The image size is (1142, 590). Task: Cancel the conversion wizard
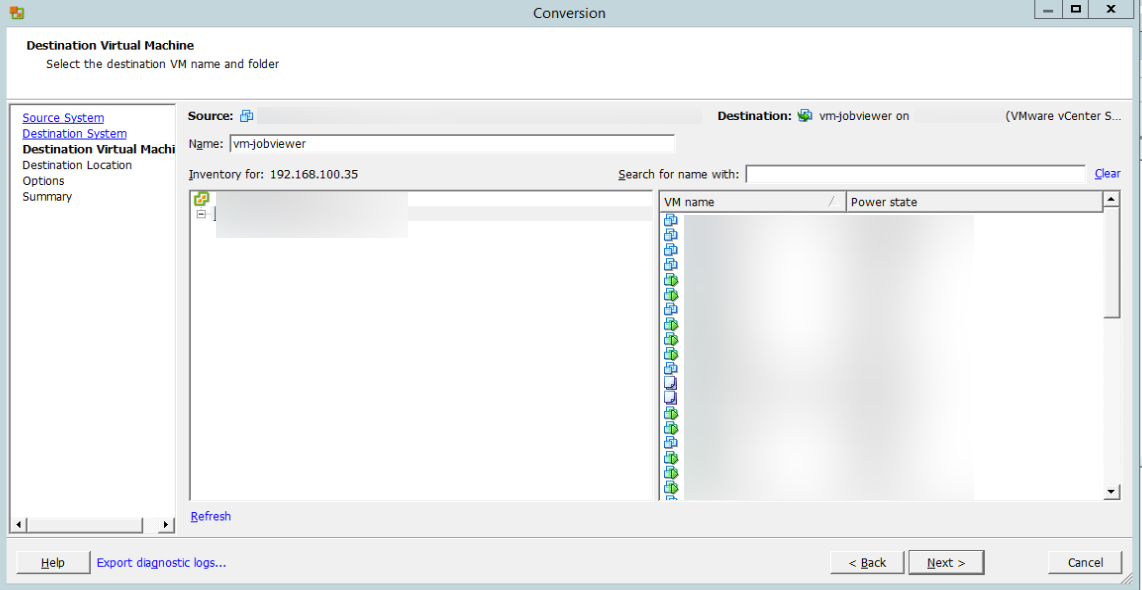[1084, 562]
